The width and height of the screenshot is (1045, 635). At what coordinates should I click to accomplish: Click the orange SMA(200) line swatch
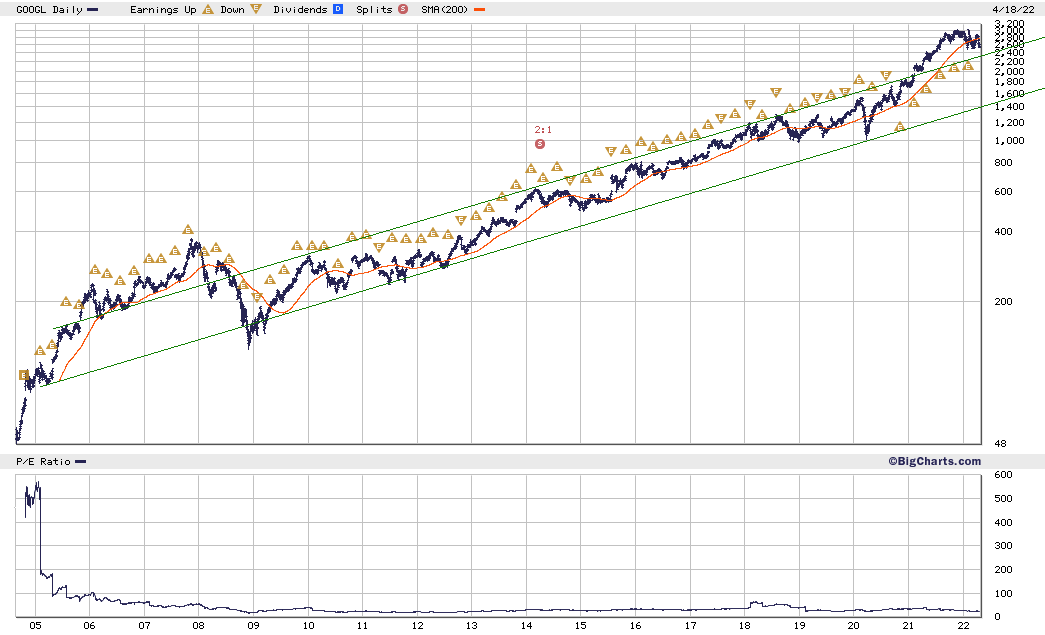479,10
